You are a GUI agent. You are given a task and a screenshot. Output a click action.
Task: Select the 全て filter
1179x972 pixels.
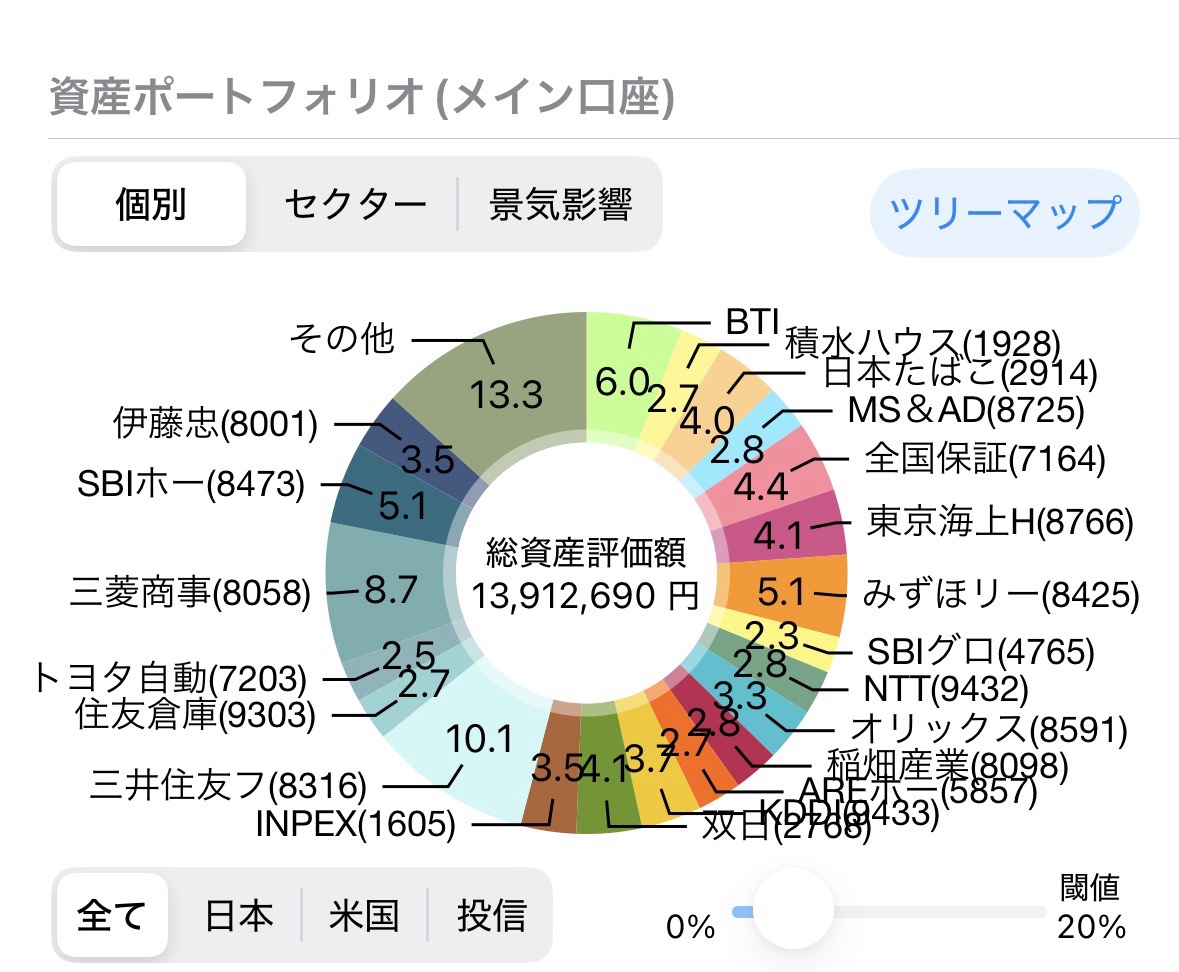pos(111,915)
